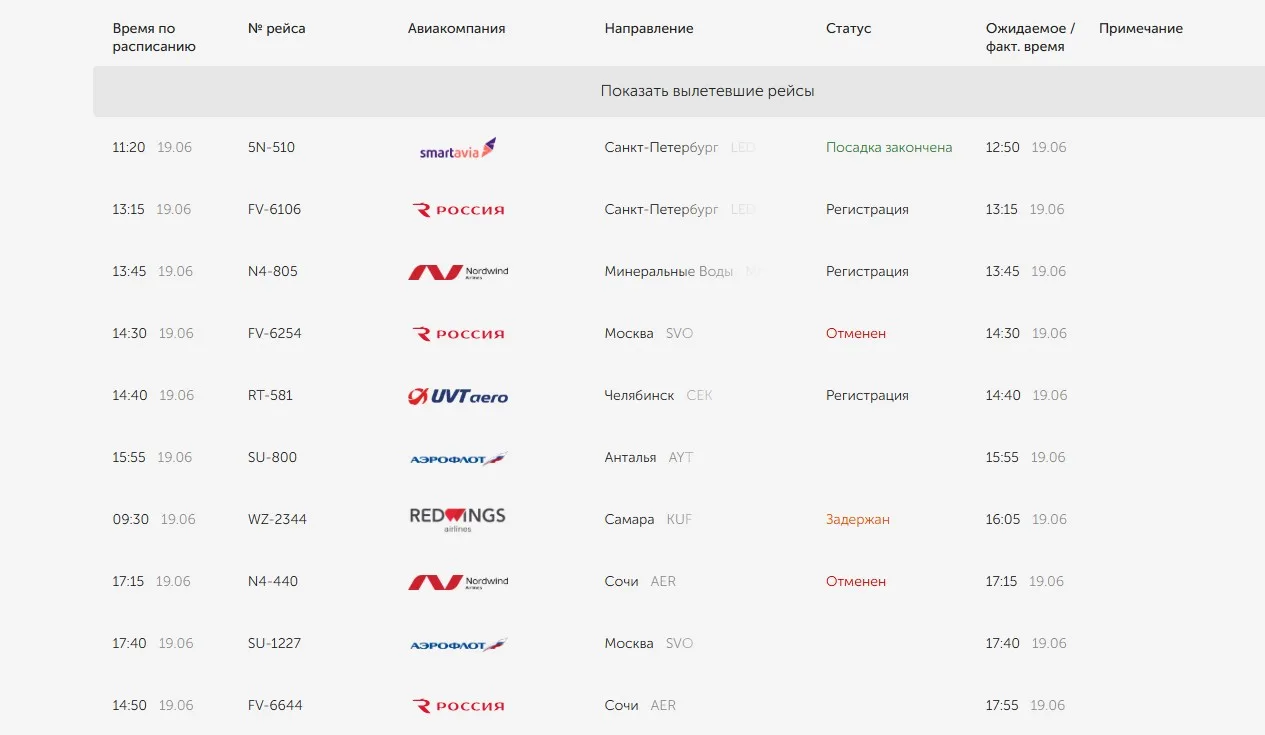Expand Показать вылетевшие рейсы bar

click(x=679, y=91)
